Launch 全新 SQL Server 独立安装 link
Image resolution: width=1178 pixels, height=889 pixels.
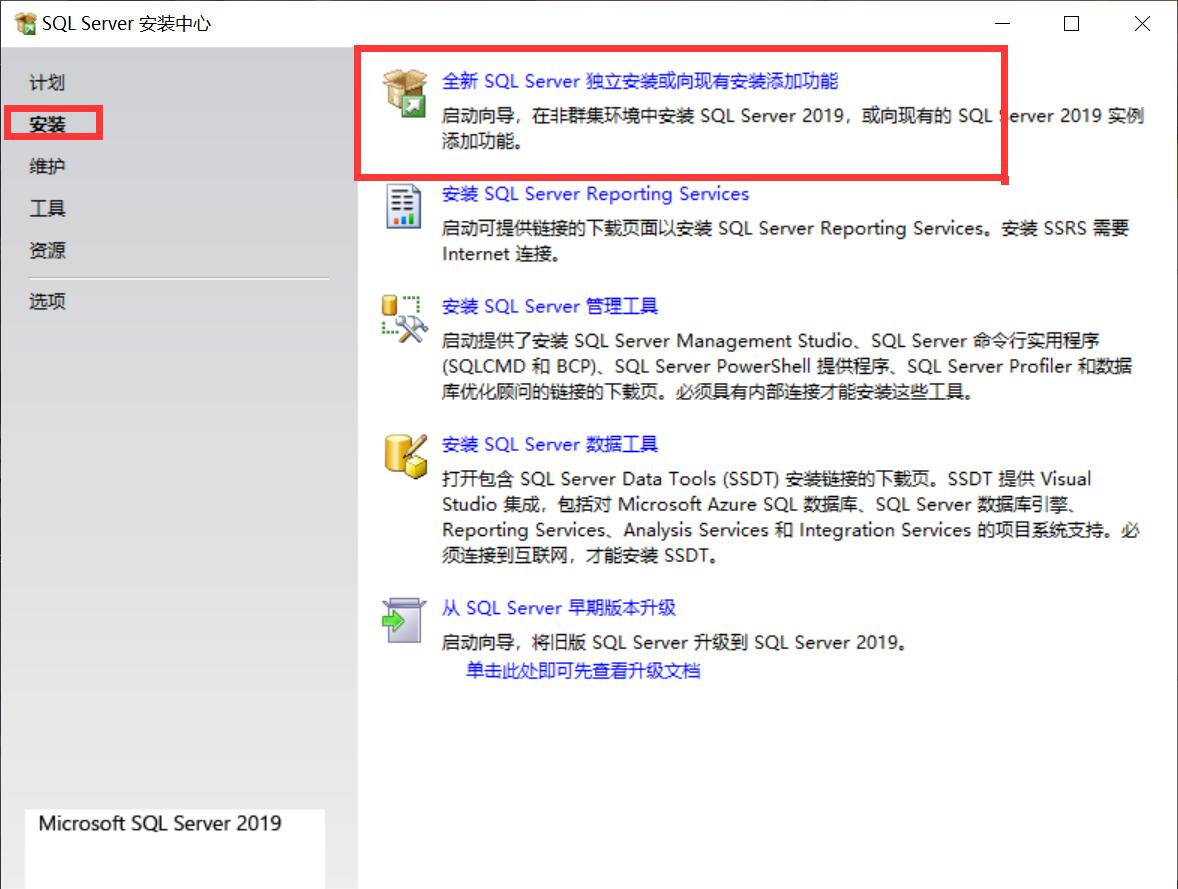point(639,81)
